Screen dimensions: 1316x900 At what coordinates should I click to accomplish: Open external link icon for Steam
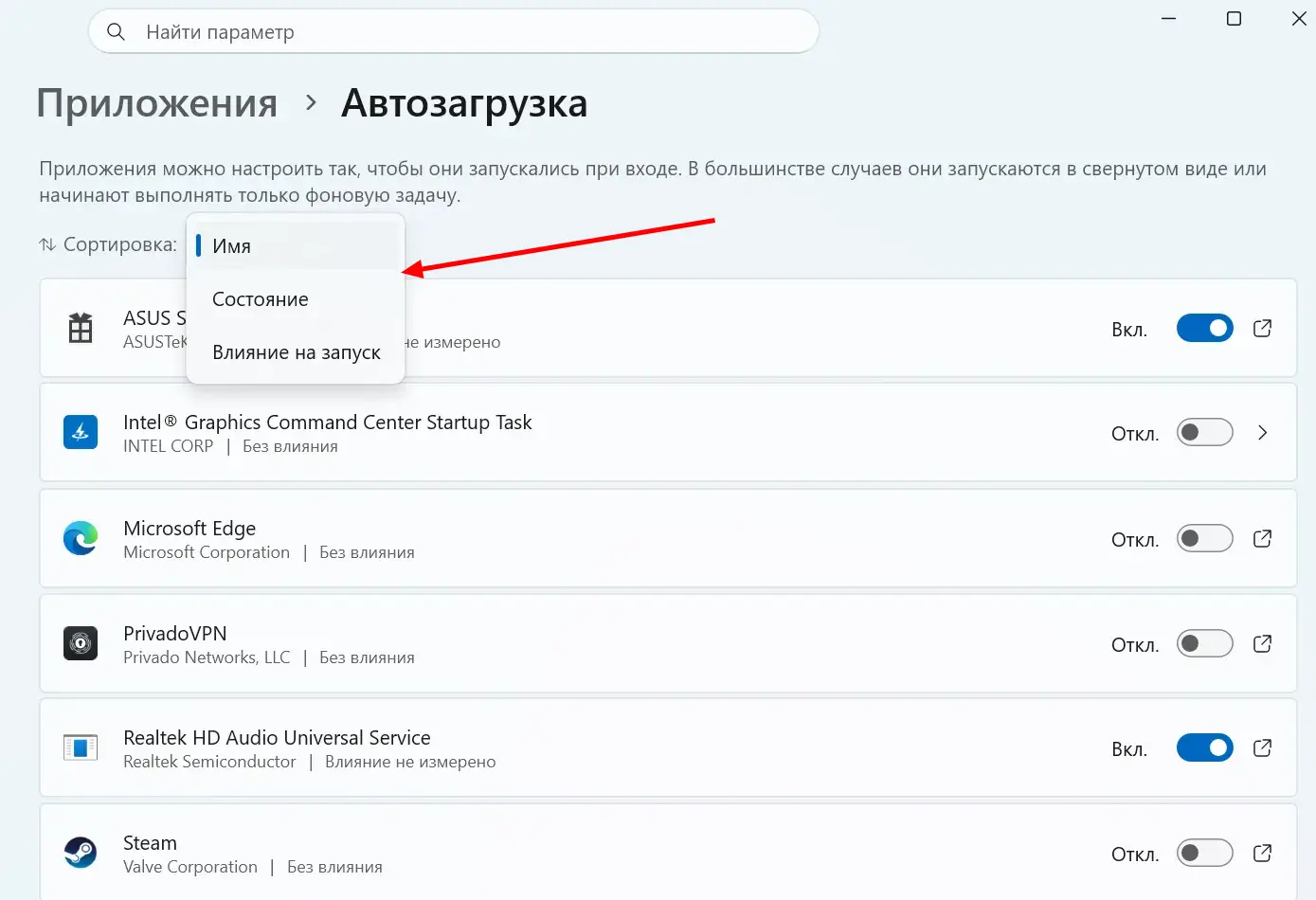point(1262,854)
